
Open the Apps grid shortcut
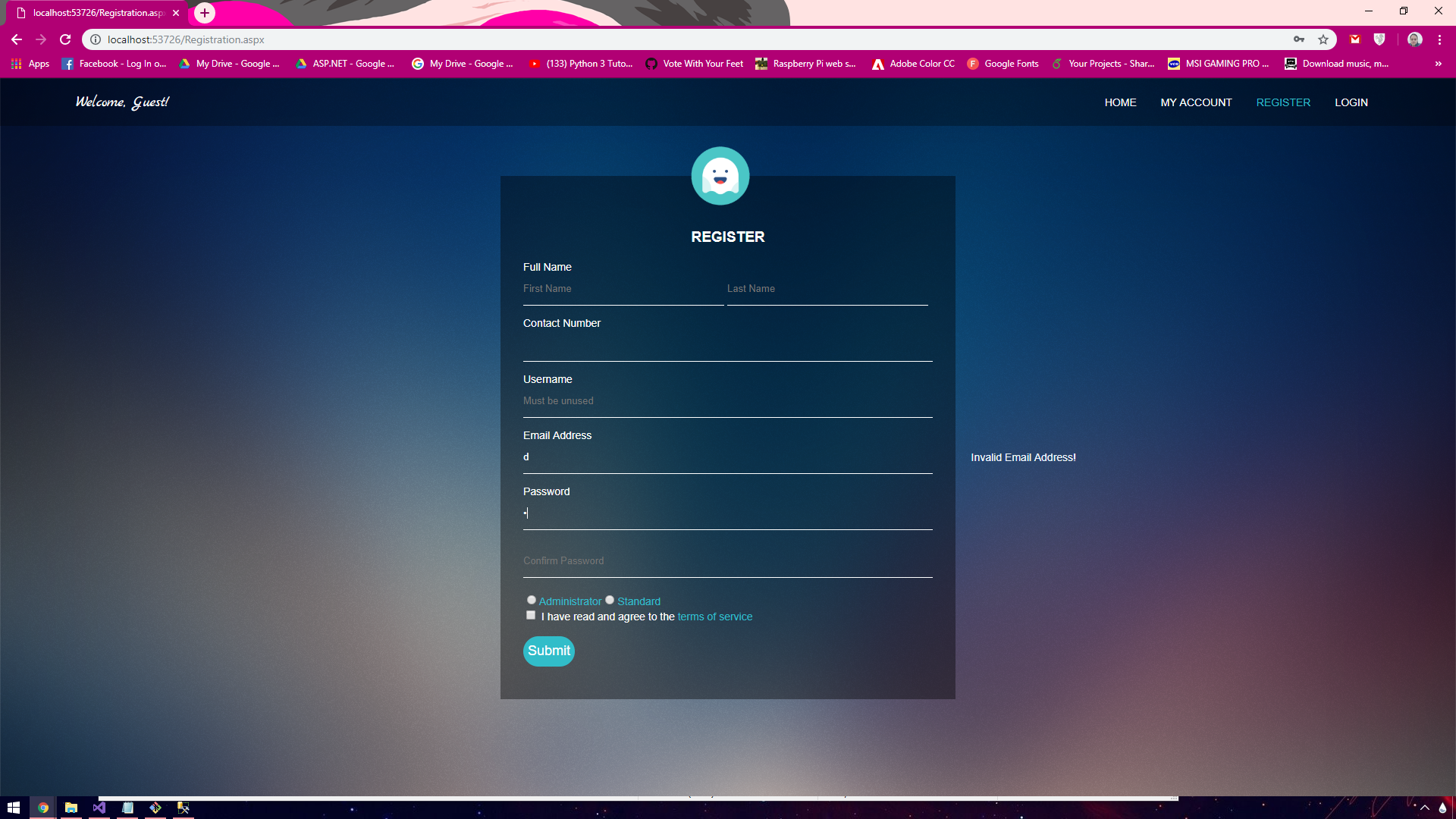coord(30,64)
